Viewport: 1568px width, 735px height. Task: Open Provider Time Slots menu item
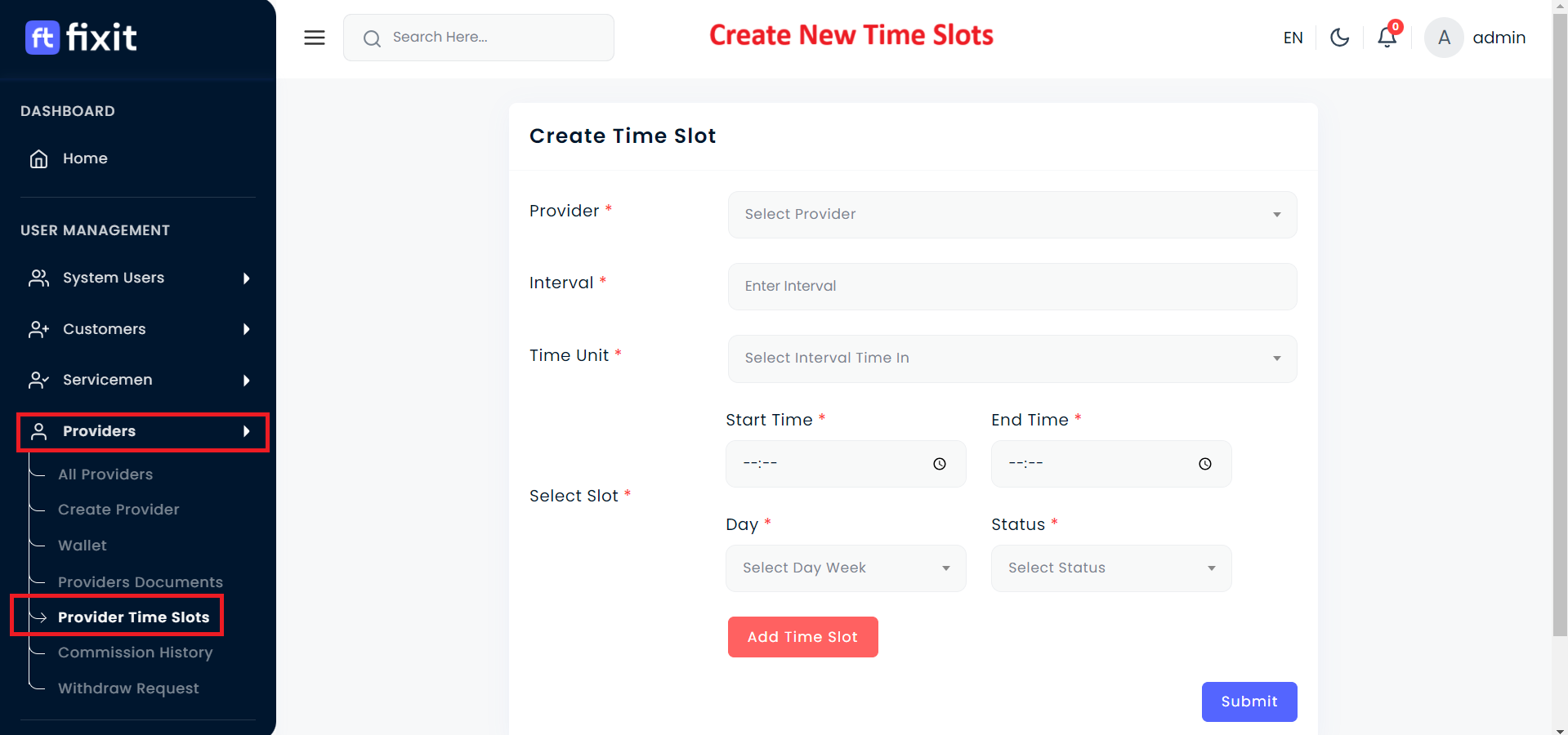133,617
